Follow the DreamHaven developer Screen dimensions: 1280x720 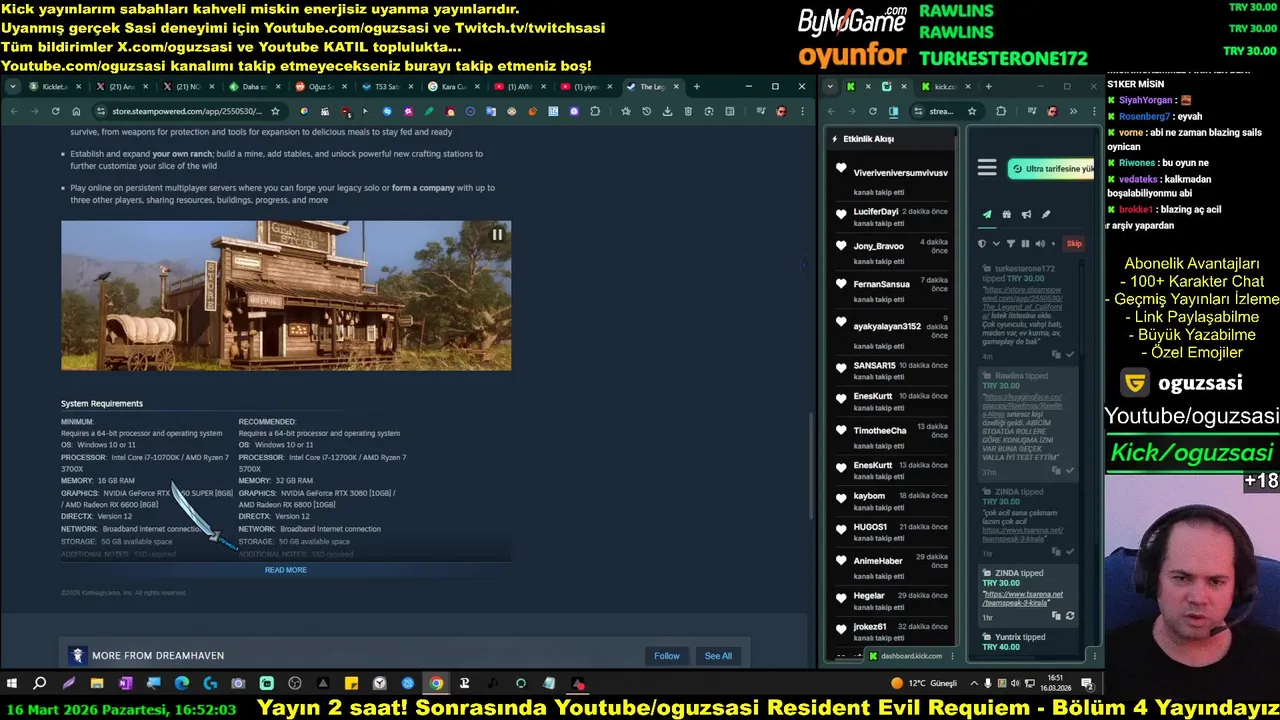[x=667, y=656]
